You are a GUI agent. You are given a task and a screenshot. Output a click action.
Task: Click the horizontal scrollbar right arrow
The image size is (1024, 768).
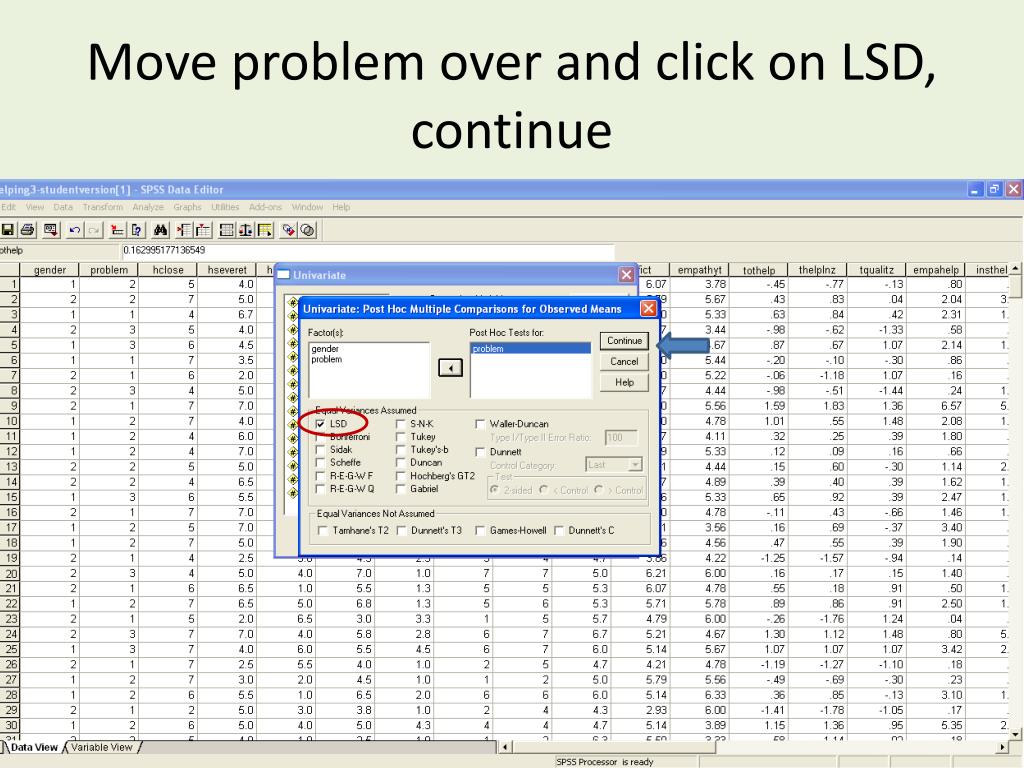coord(1002,747)
